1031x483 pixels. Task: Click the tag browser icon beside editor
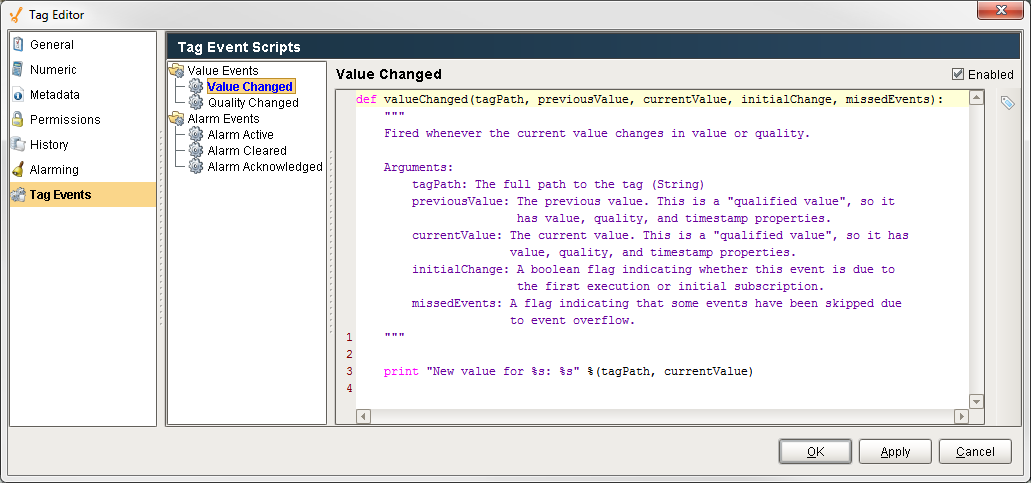1007,103
